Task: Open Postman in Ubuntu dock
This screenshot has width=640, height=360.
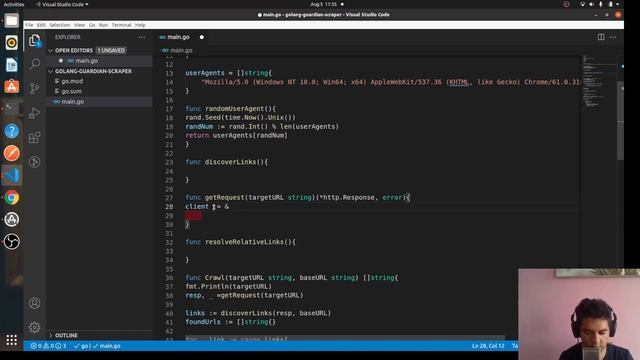Action: 11,153
